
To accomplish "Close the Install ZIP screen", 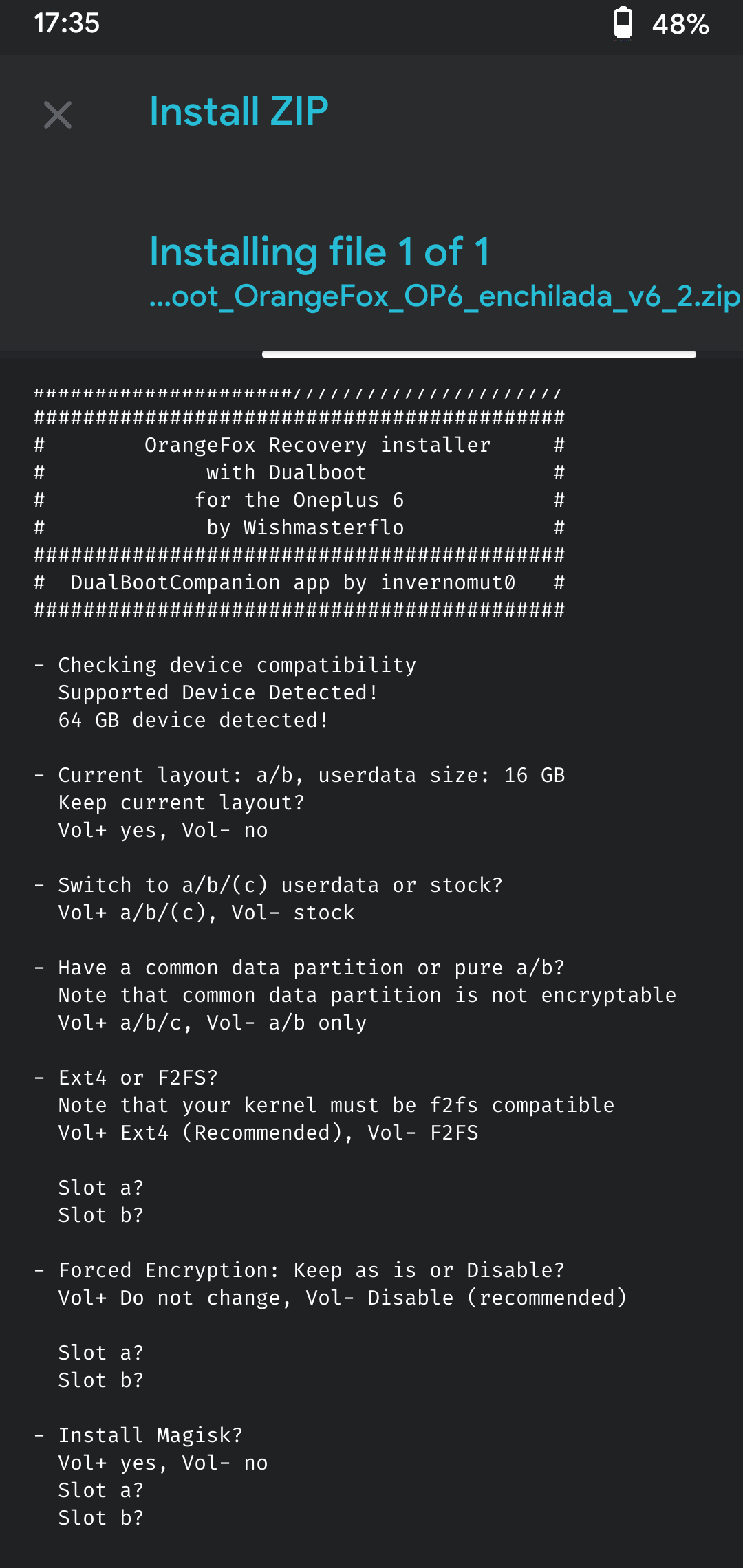I will (58, 115).
